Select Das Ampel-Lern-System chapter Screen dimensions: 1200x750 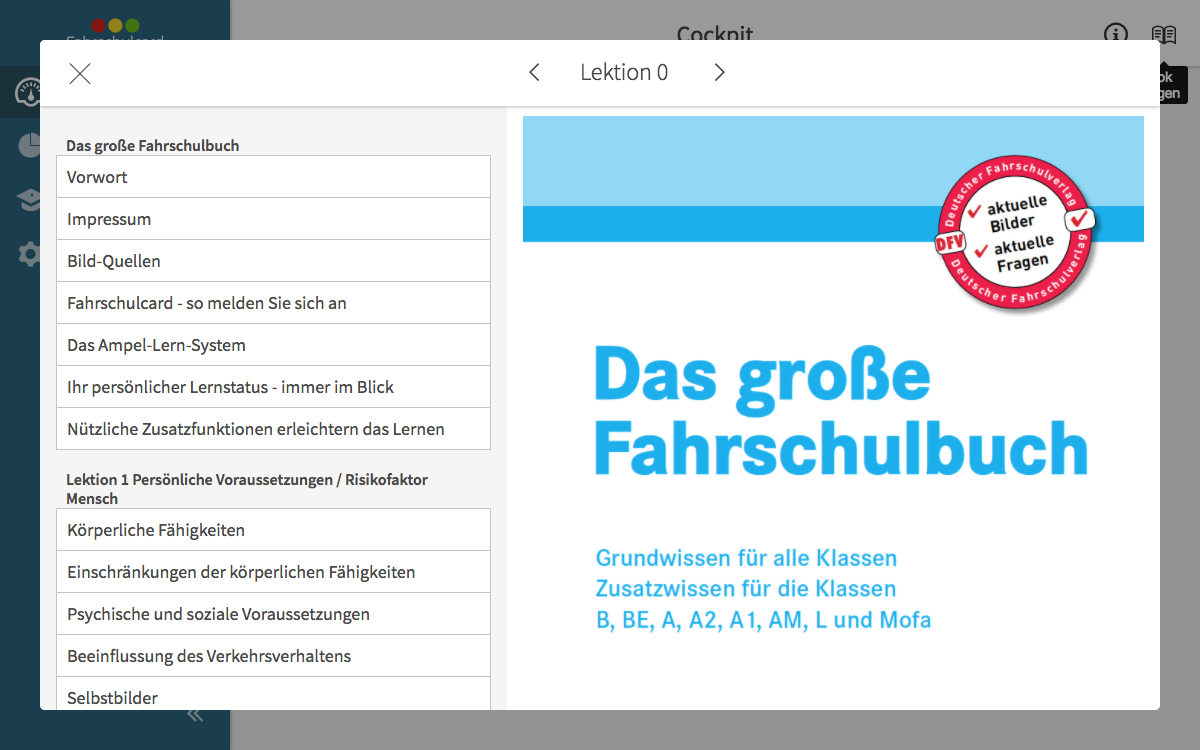[x=273, y=345]
